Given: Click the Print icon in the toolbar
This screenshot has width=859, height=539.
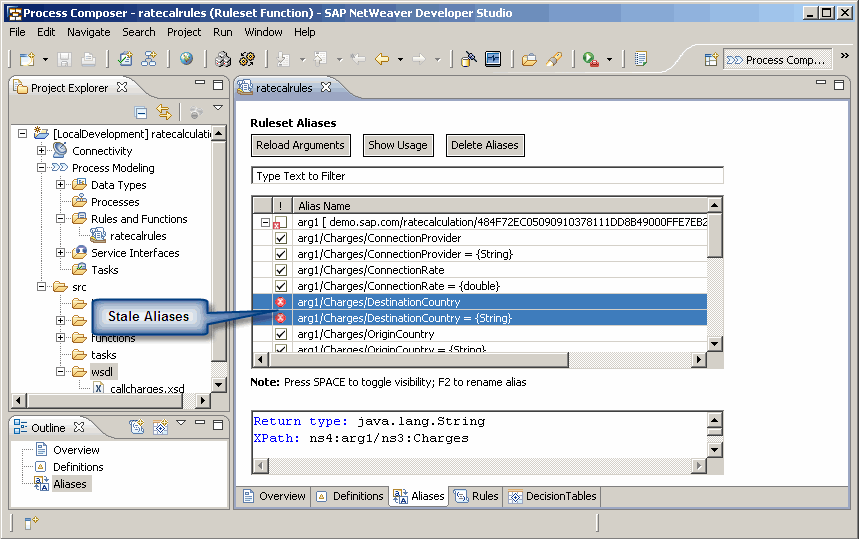Looking at the screenshot, I should 89,60.
